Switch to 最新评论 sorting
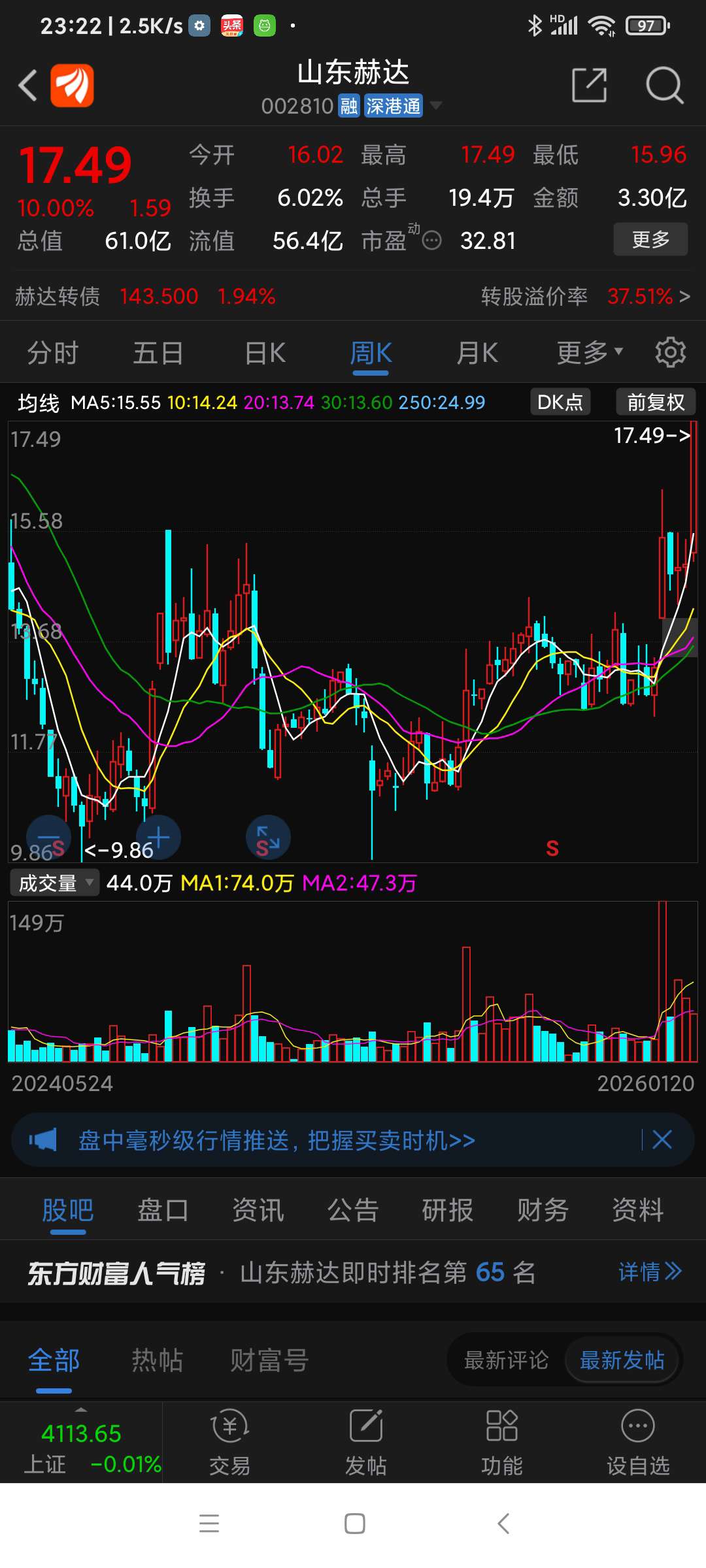Viewport: 706px width, 1568px height. tap(506, 1360)
